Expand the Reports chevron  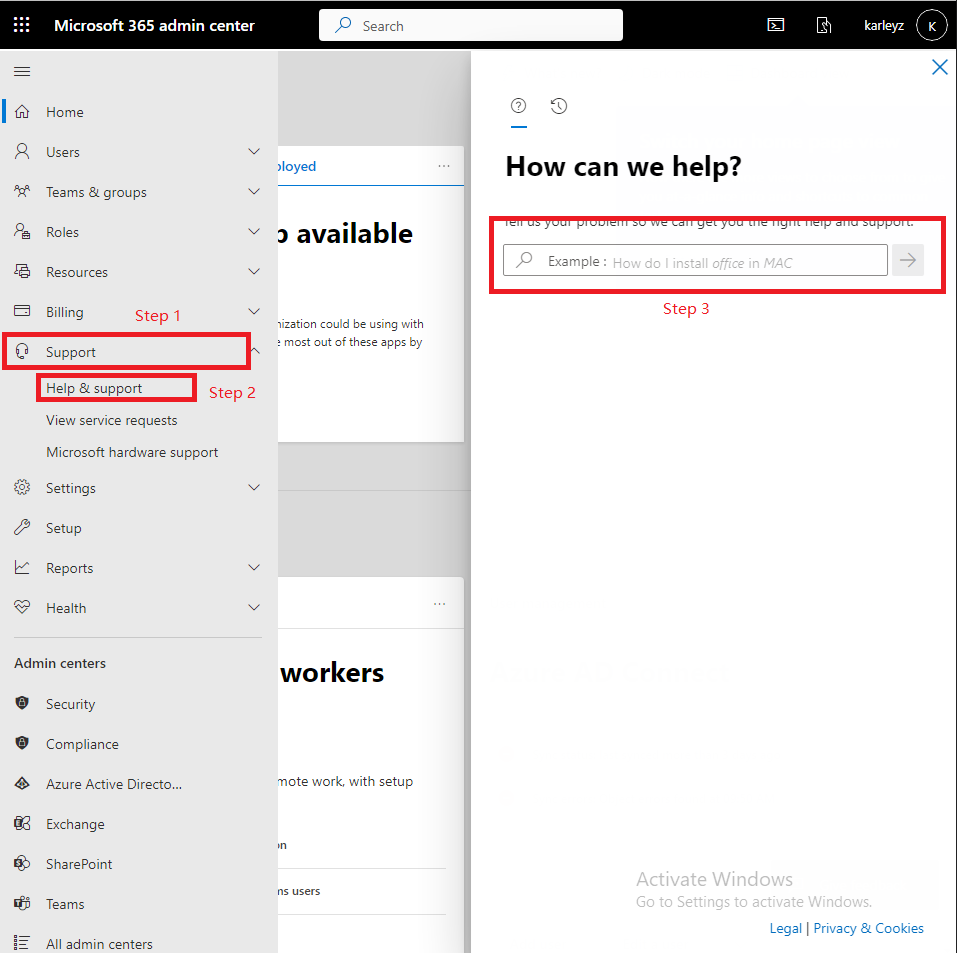(x=254, y=567)
